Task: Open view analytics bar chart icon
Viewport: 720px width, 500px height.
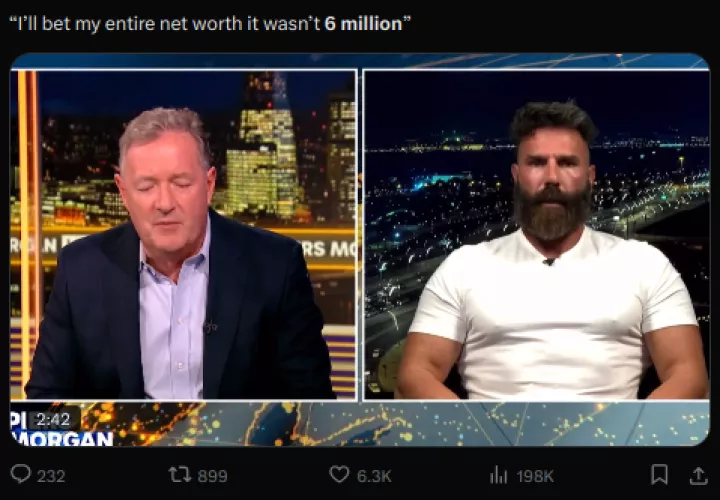Action: coord(498,475)
